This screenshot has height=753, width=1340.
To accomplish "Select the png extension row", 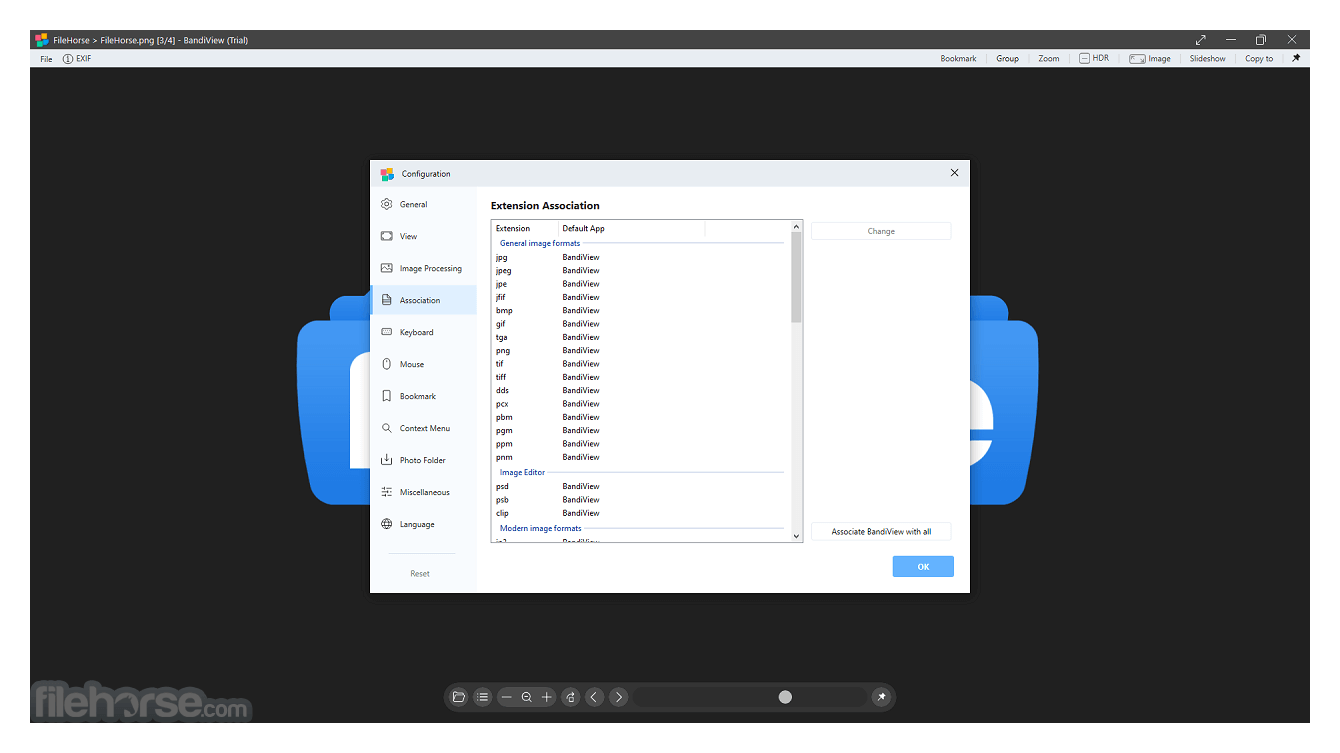I will [x=640, y=350].
